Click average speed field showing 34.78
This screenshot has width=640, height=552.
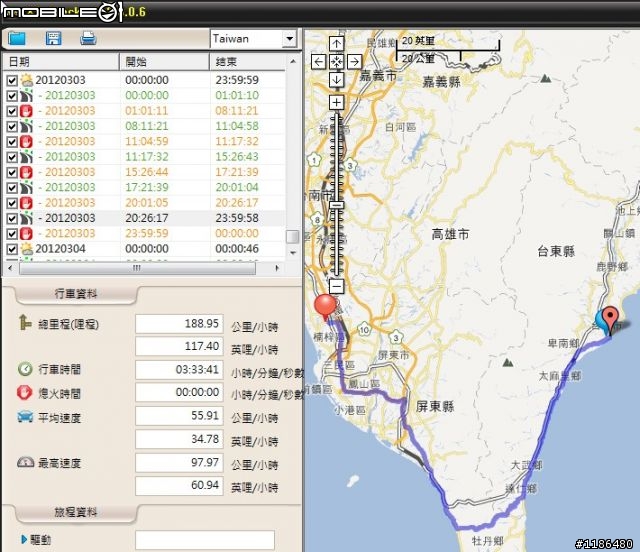click(x=179, y=439)
